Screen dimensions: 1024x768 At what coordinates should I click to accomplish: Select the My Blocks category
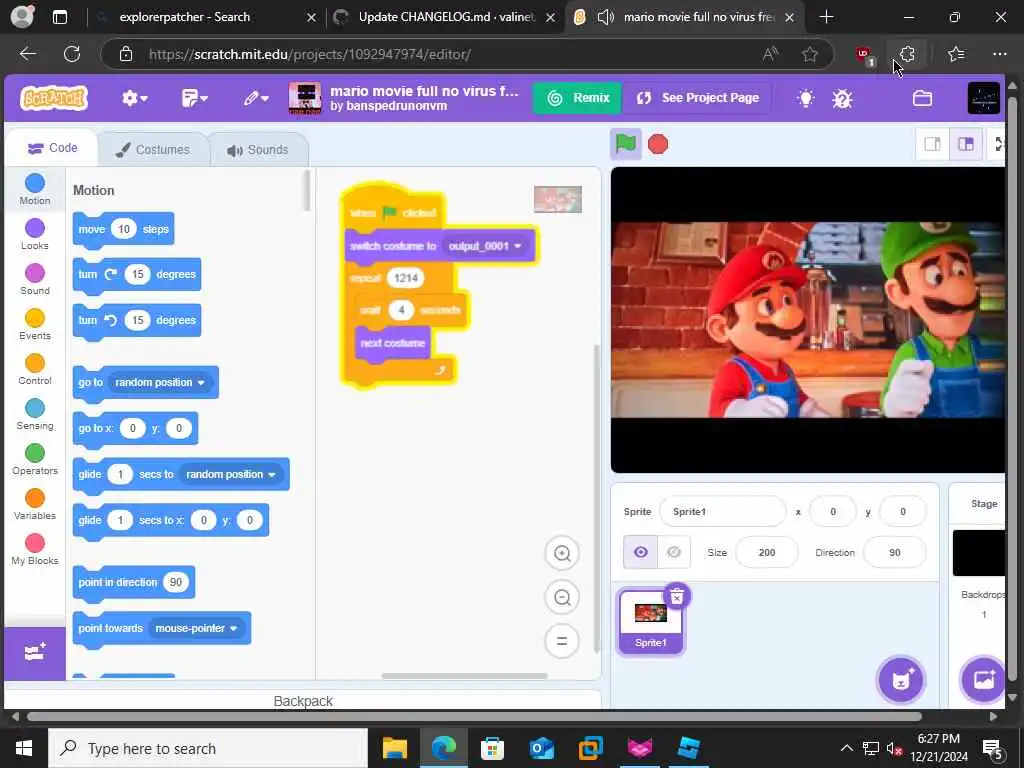tap(35, 550)
